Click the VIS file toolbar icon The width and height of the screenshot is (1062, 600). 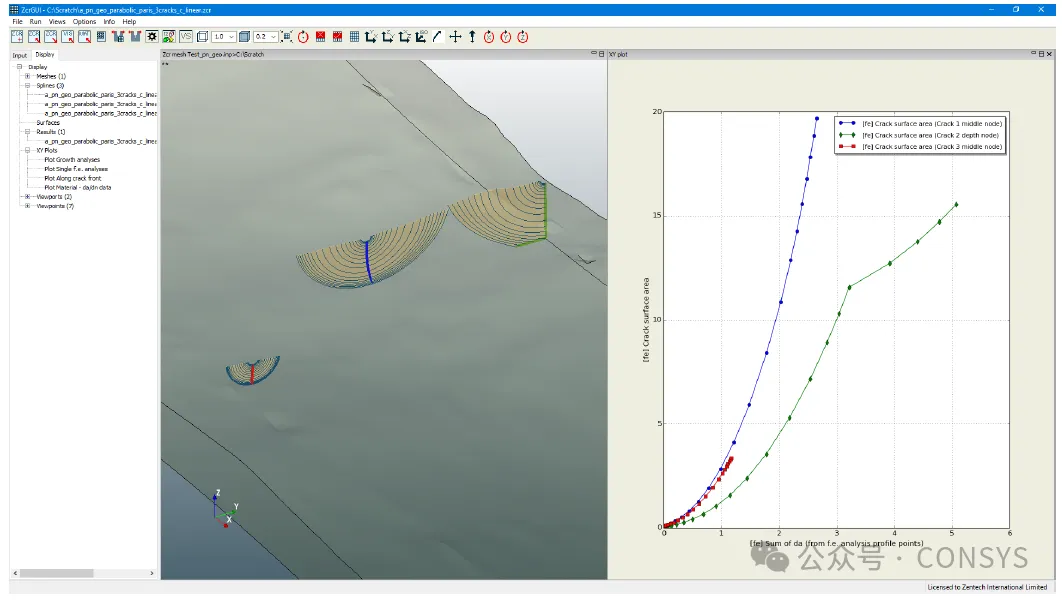pyautogui.click(x=68, y=37)
